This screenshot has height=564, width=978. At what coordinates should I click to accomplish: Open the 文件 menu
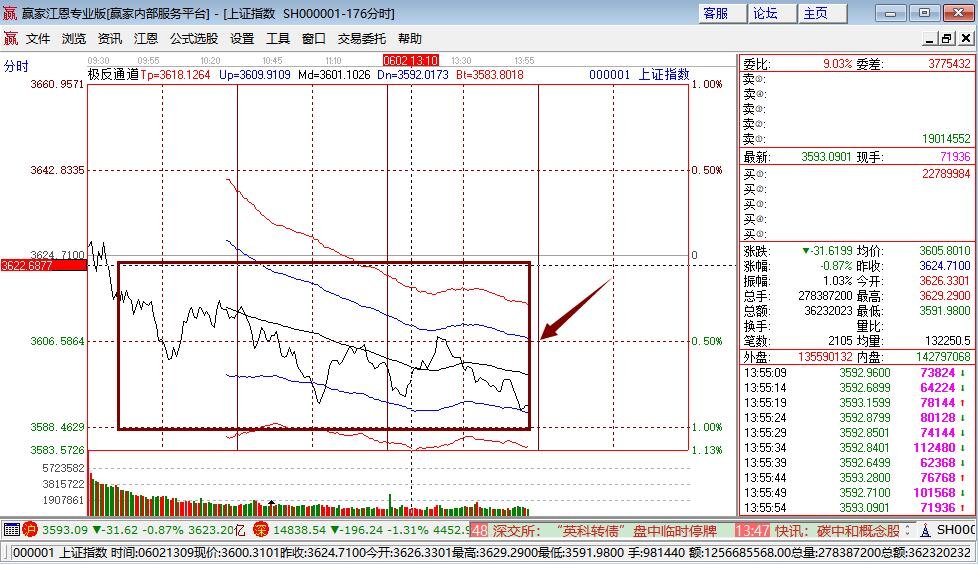coord(38,39)
